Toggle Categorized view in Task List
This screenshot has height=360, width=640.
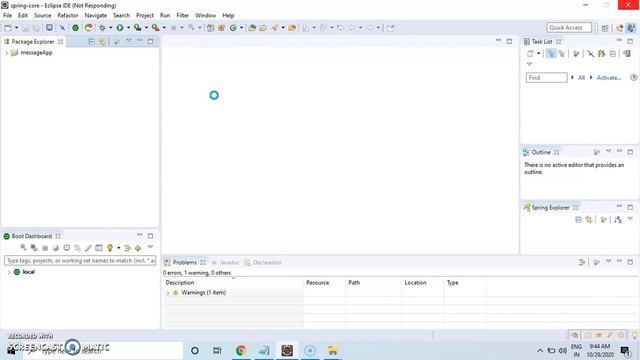(551, 53)
